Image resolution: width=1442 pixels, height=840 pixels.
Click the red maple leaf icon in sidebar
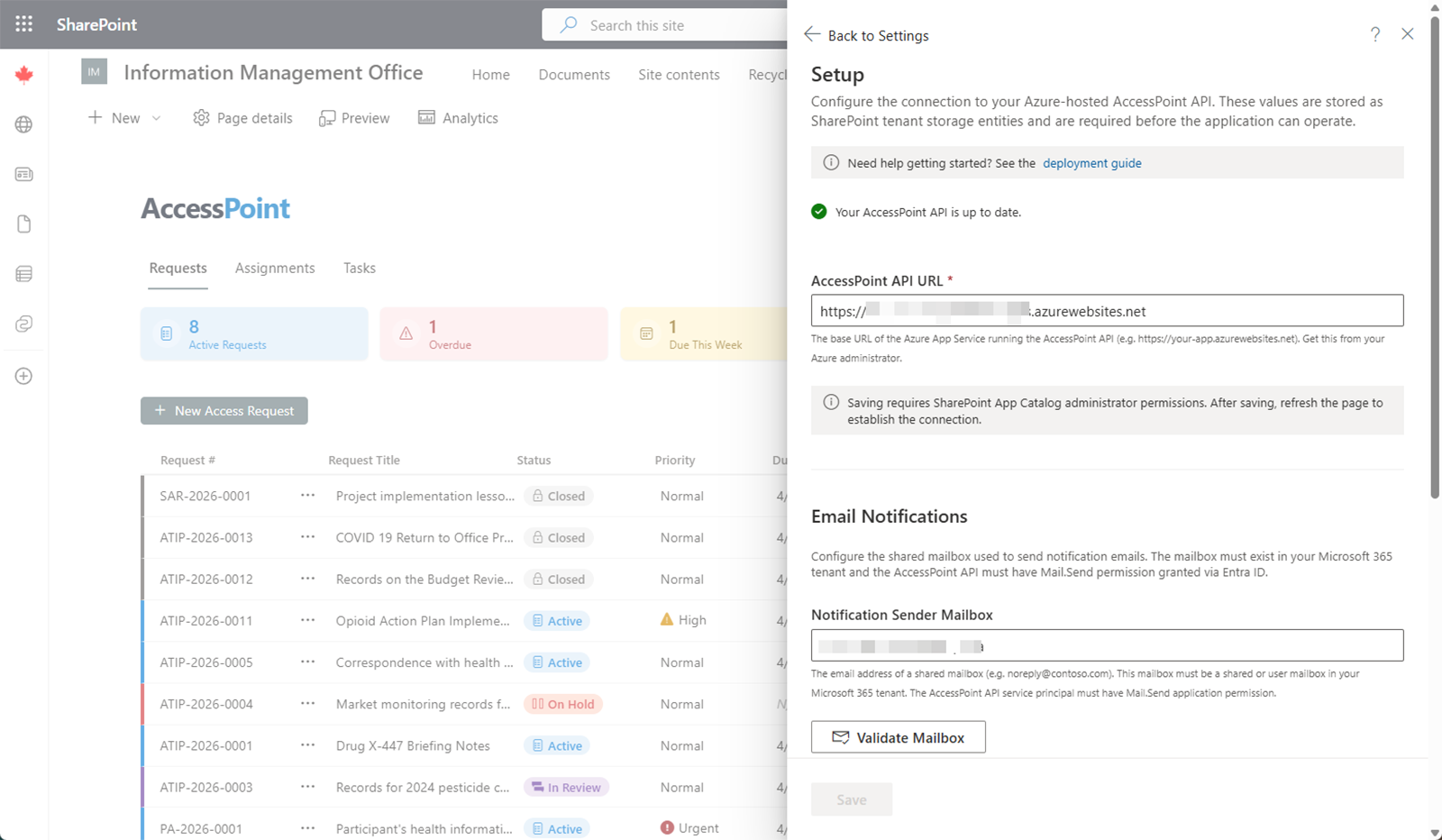[24, 75]
